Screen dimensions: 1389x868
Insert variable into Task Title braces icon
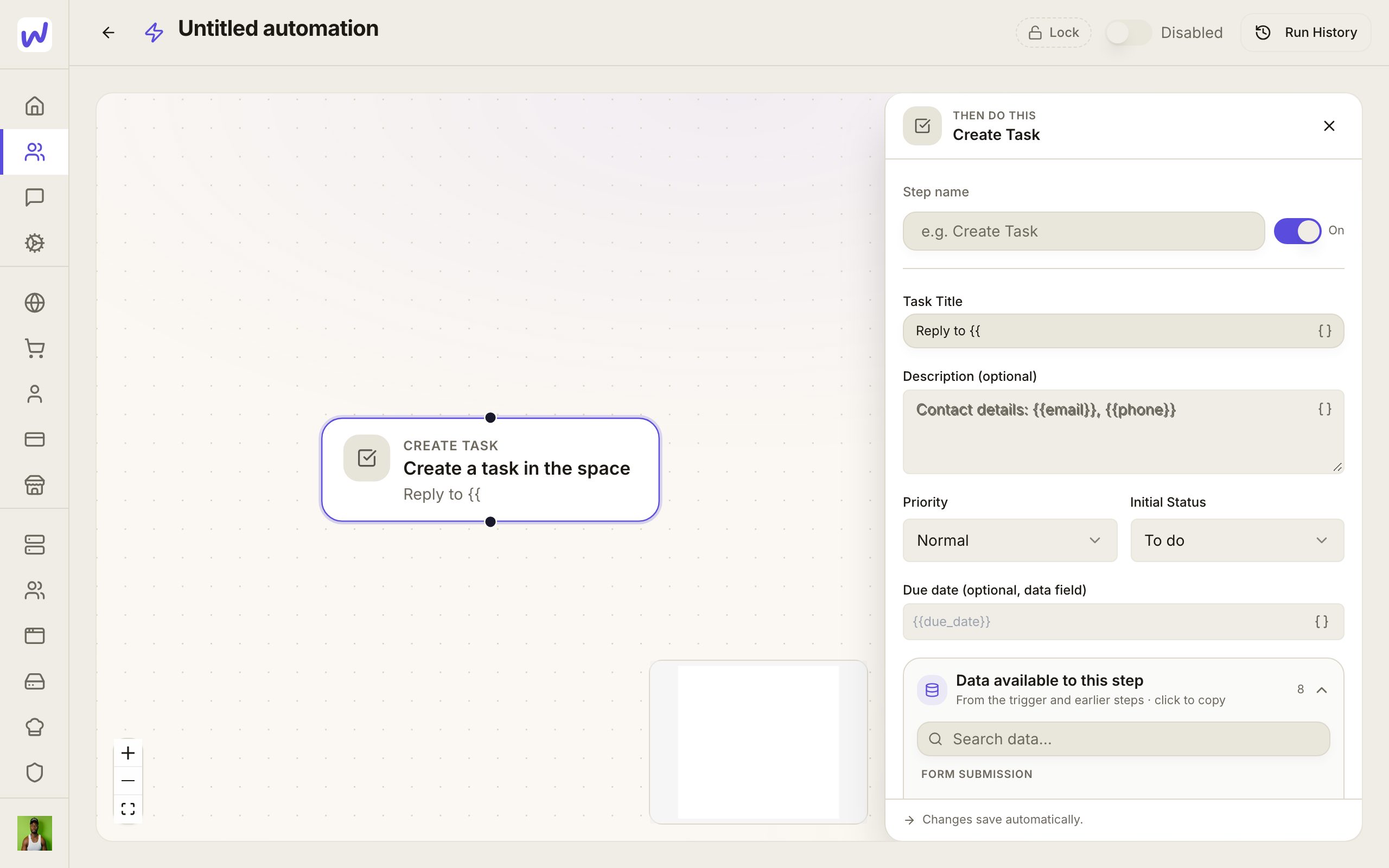[1324, 331]
